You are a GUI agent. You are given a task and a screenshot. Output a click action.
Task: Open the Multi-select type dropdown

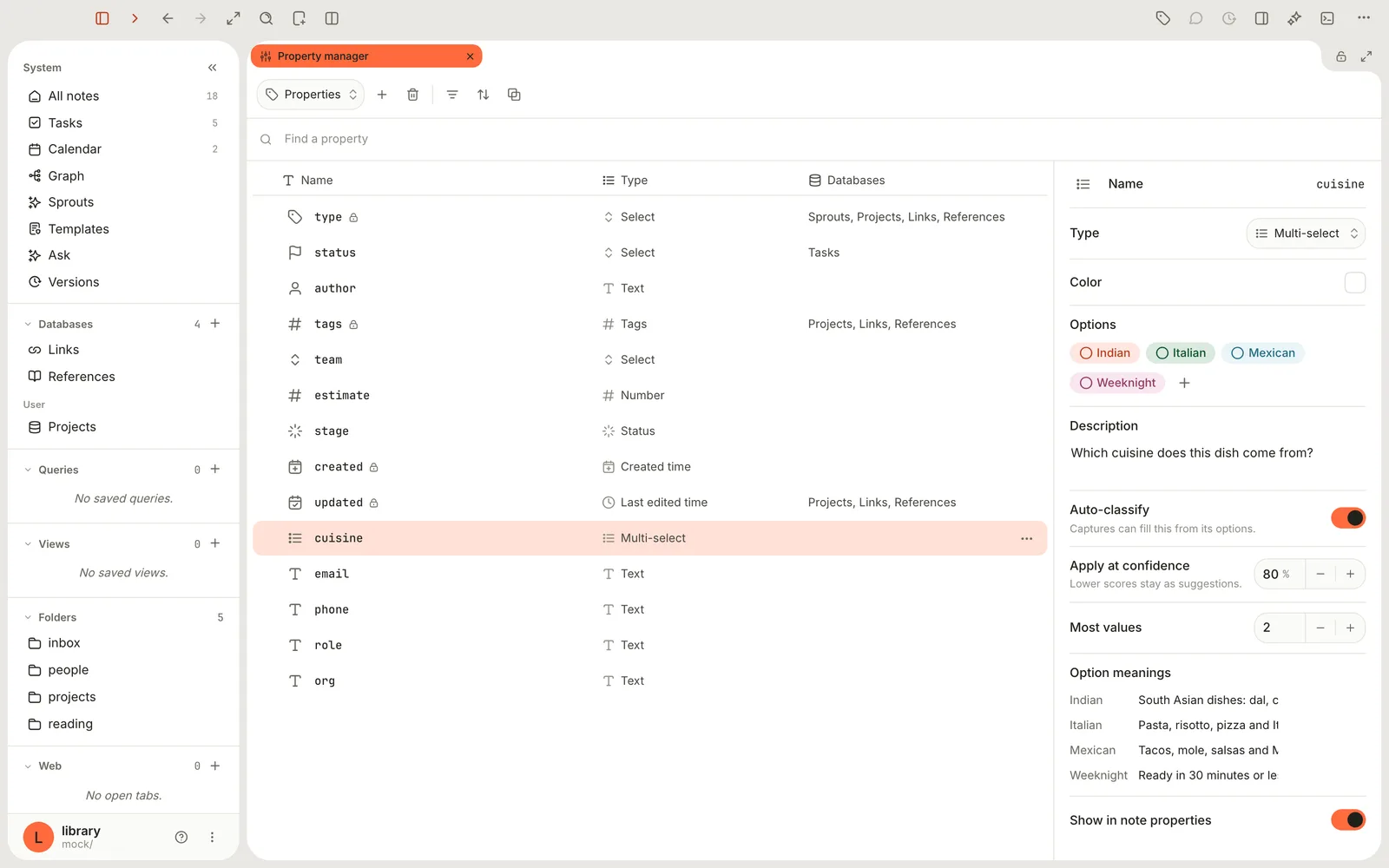[1307, 233]
